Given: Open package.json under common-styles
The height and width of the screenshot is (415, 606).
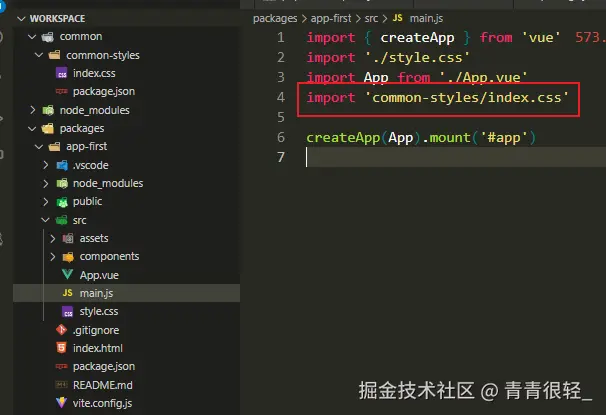Looking at the screenshot, I should tap(104, 92).
